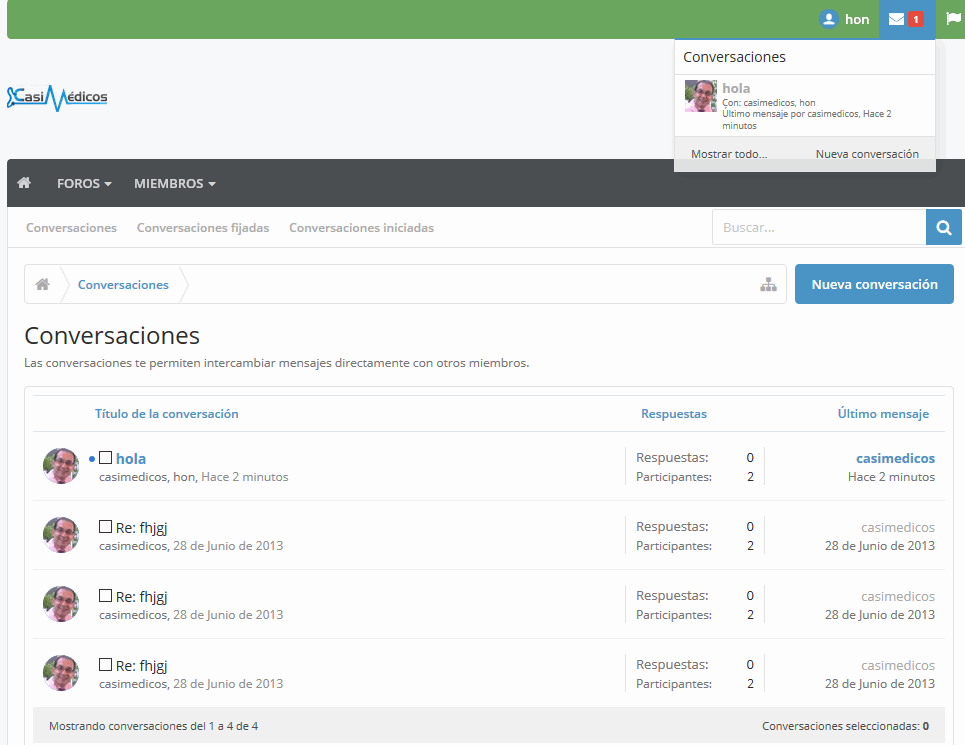Click Mostrar todo in conversations popup

click(729, 154)
